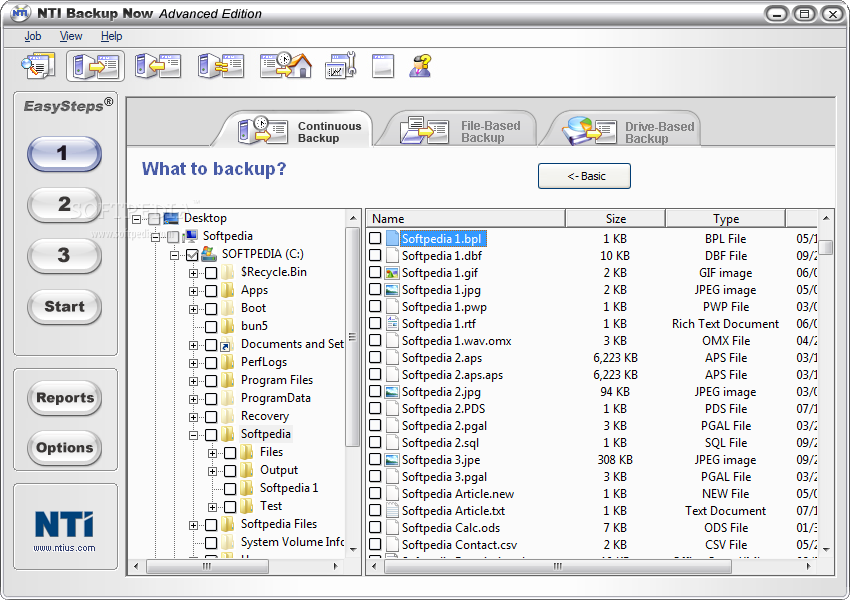851x601 pixels.
Task: Click the Documents and Settings shortcut icon
Action: tap(227, 344)
